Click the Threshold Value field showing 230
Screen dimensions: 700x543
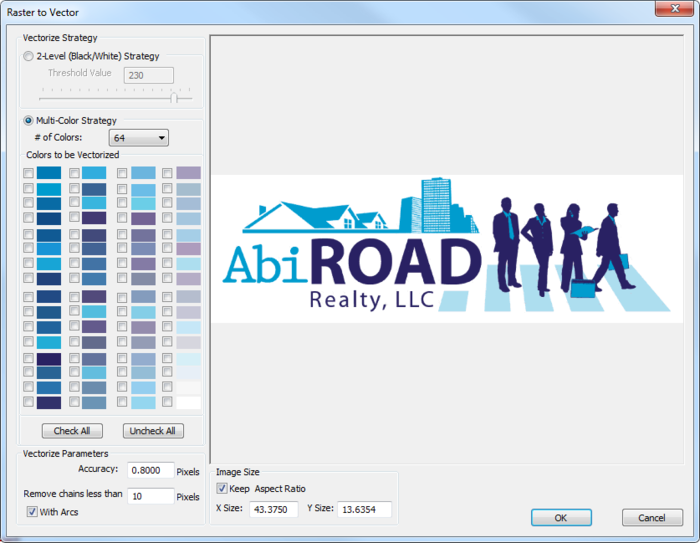149,75
